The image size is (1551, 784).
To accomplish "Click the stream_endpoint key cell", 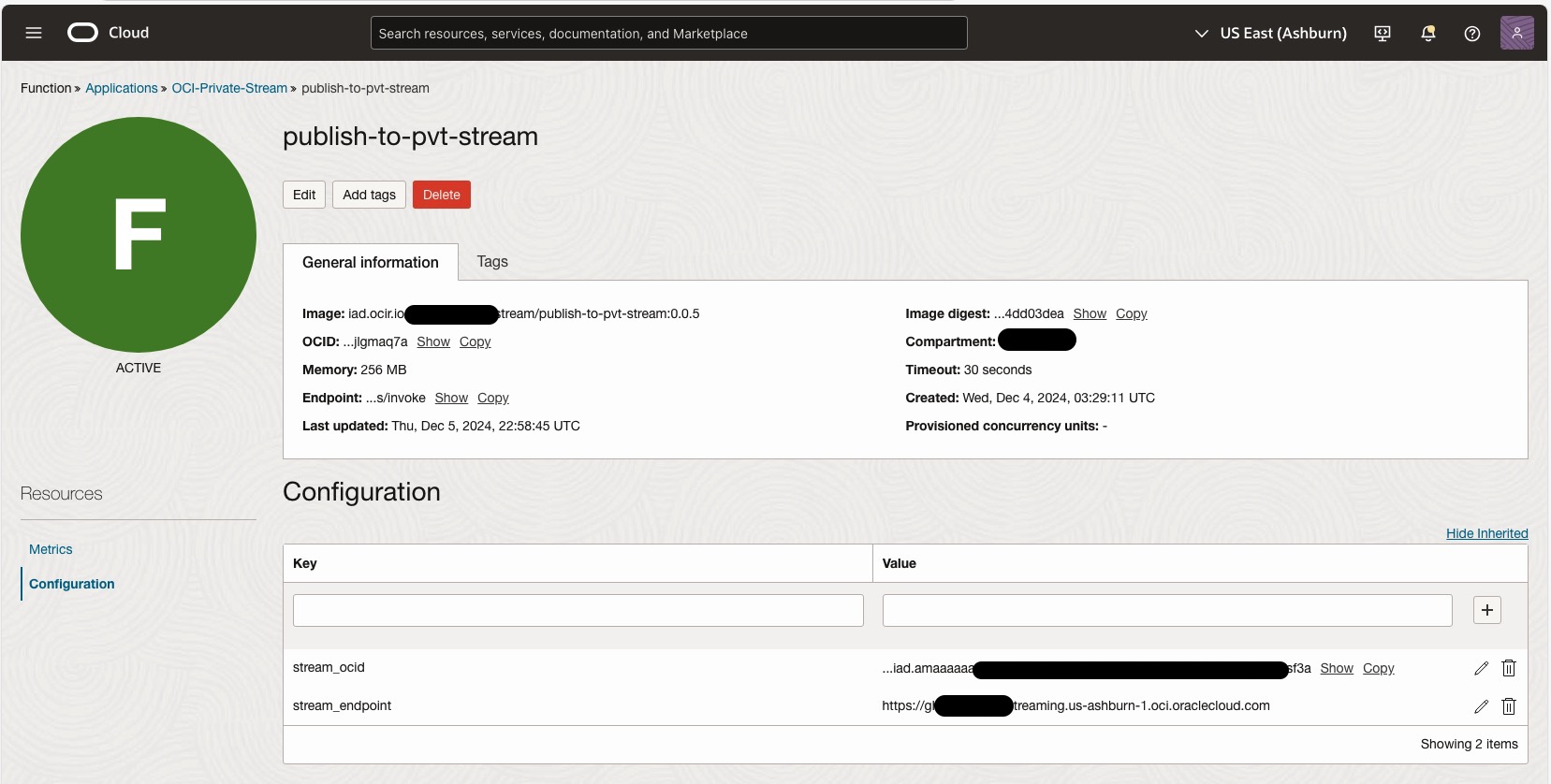I will 342,705.
